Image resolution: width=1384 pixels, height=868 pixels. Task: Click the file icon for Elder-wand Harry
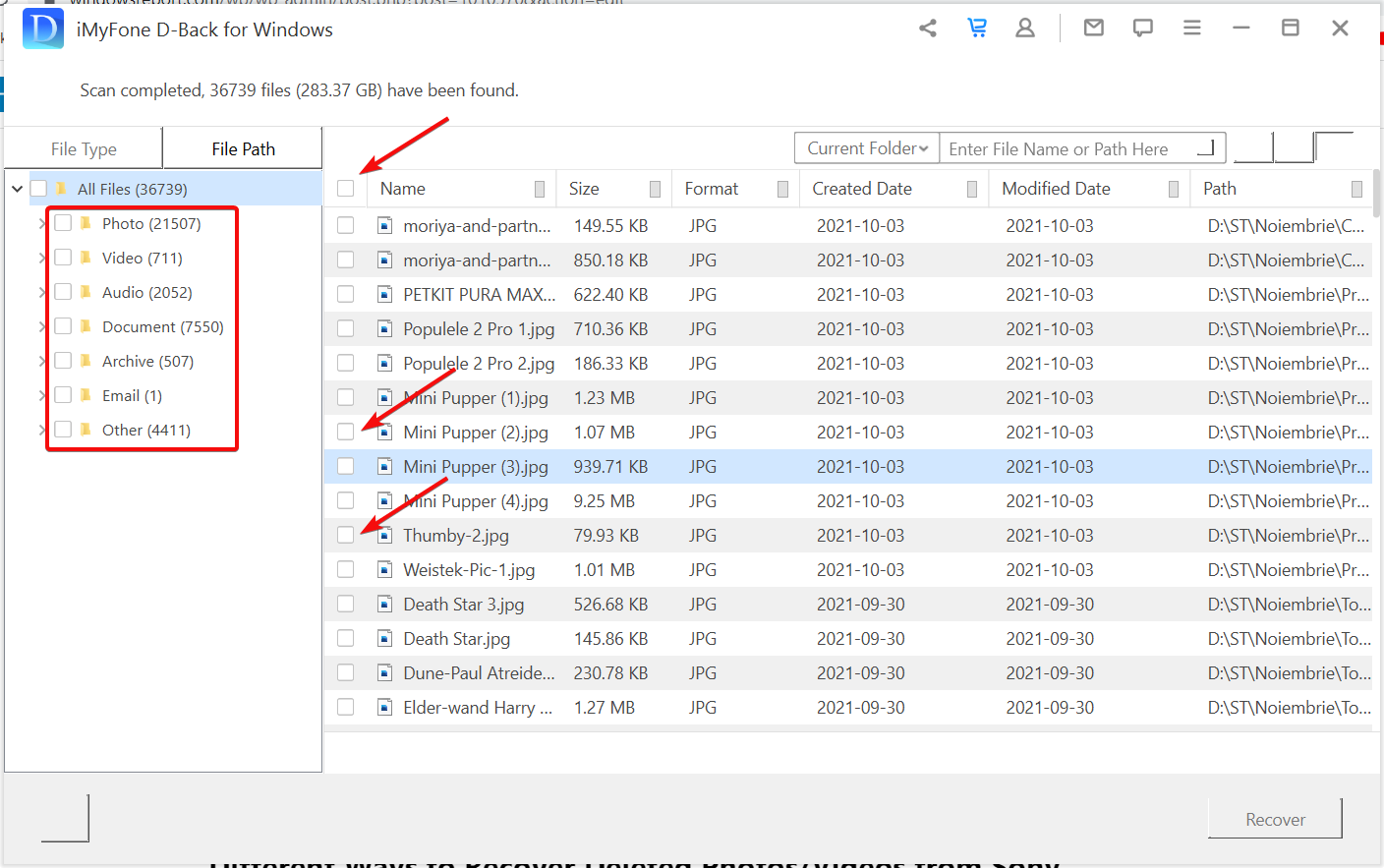385,708
